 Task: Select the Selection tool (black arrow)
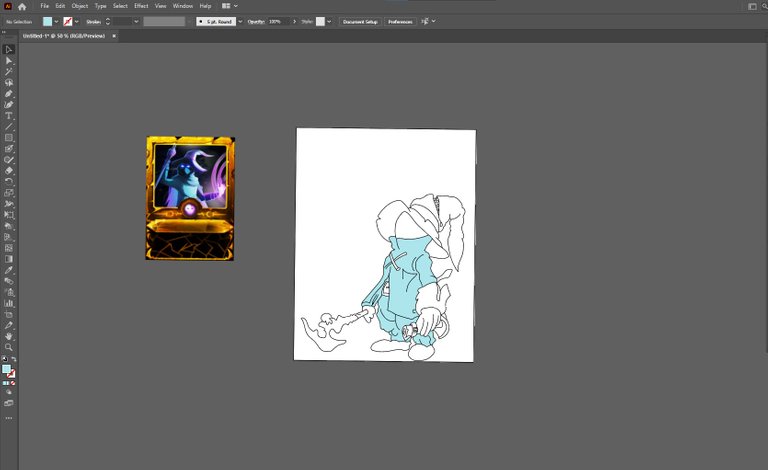click(x=9, y=49)
